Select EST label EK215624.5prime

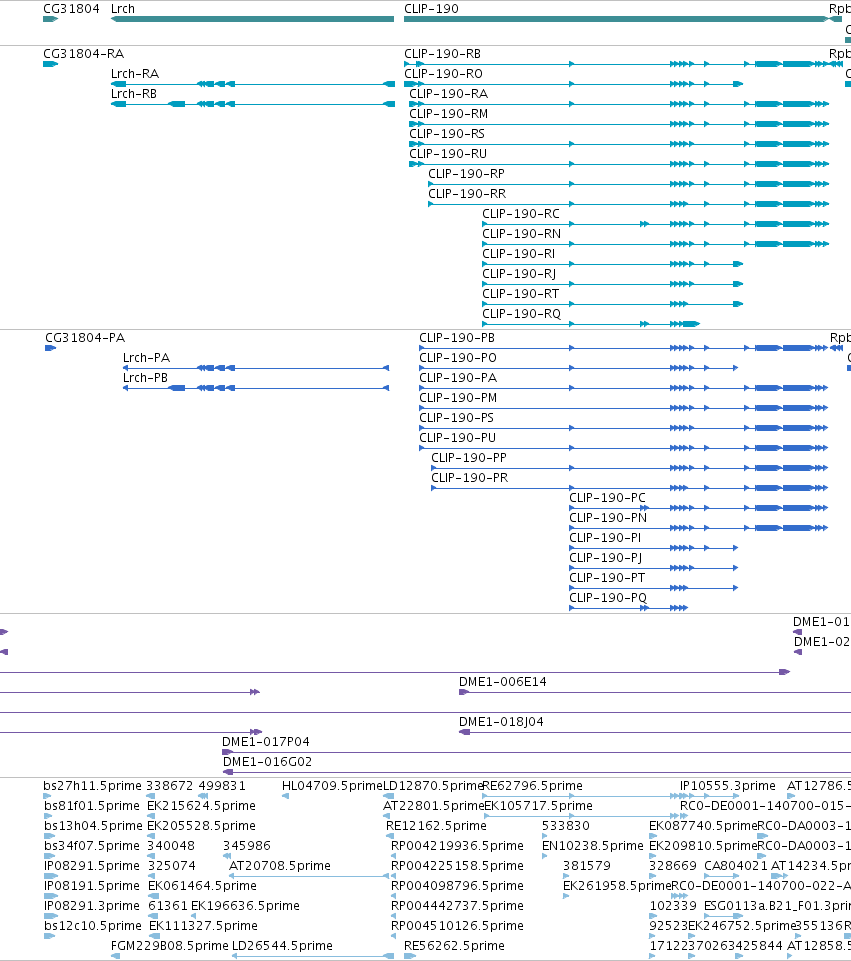tap(202, 806)
